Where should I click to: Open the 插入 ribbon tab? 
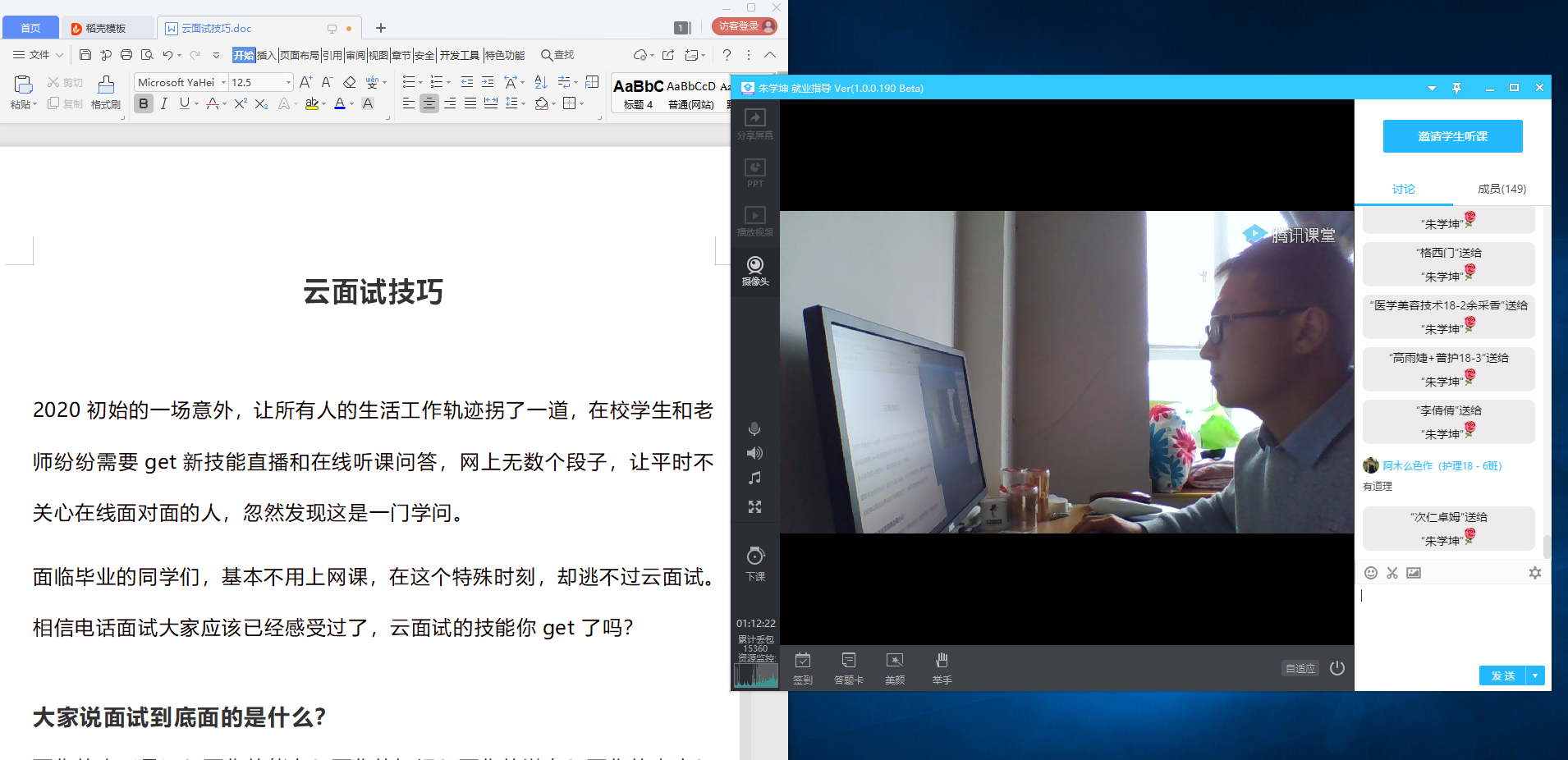coord(266,55)
